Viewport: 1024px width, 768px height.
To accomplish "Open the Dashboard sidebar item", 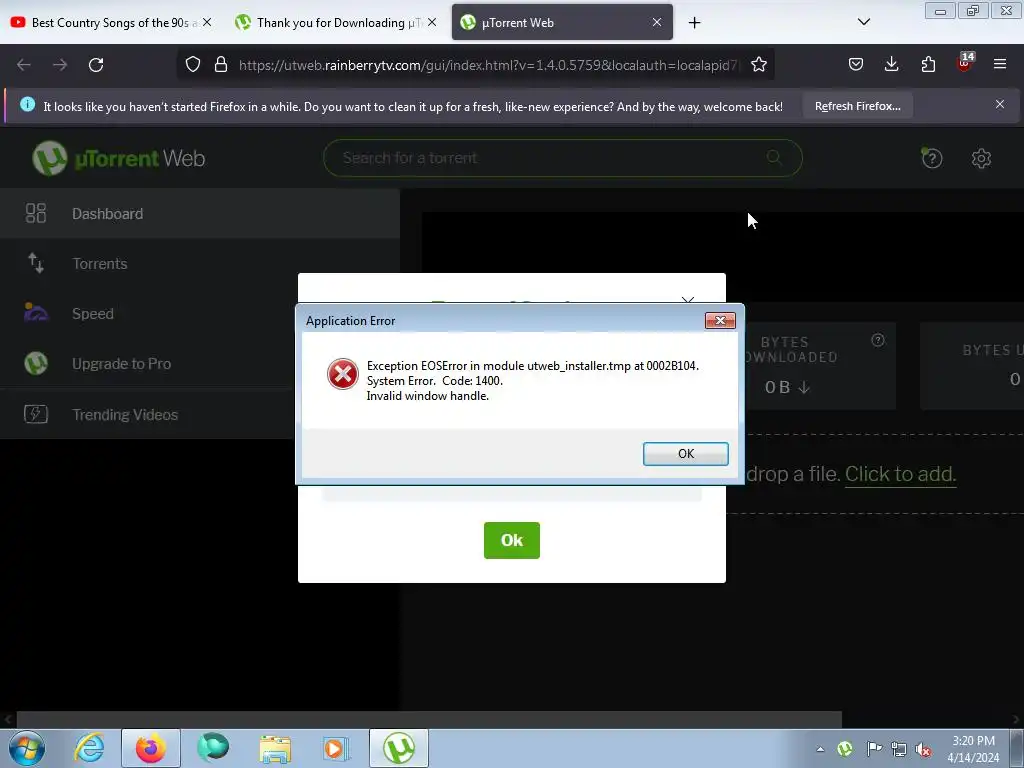I will 200,214.
